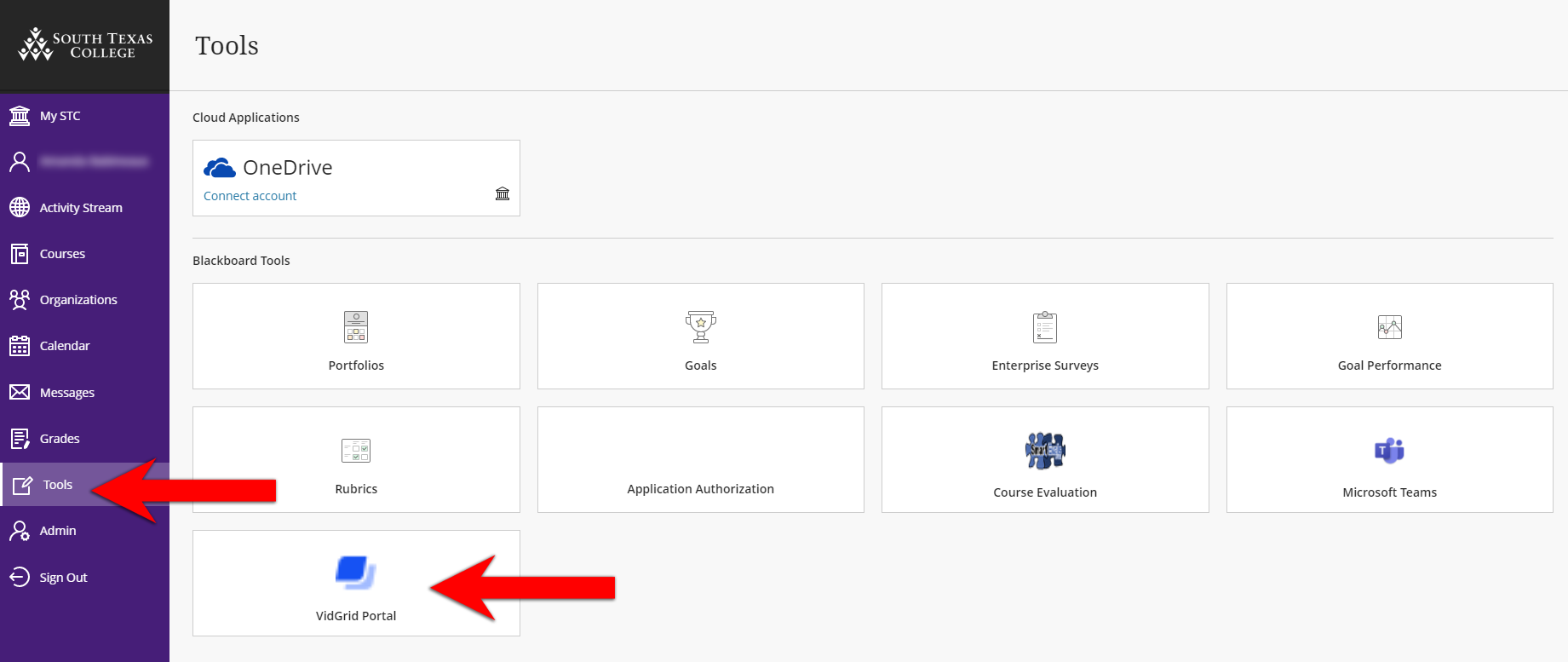Click the OneDrive title text
This screenshot has width=1568, height=662.
tap(288, 168)
